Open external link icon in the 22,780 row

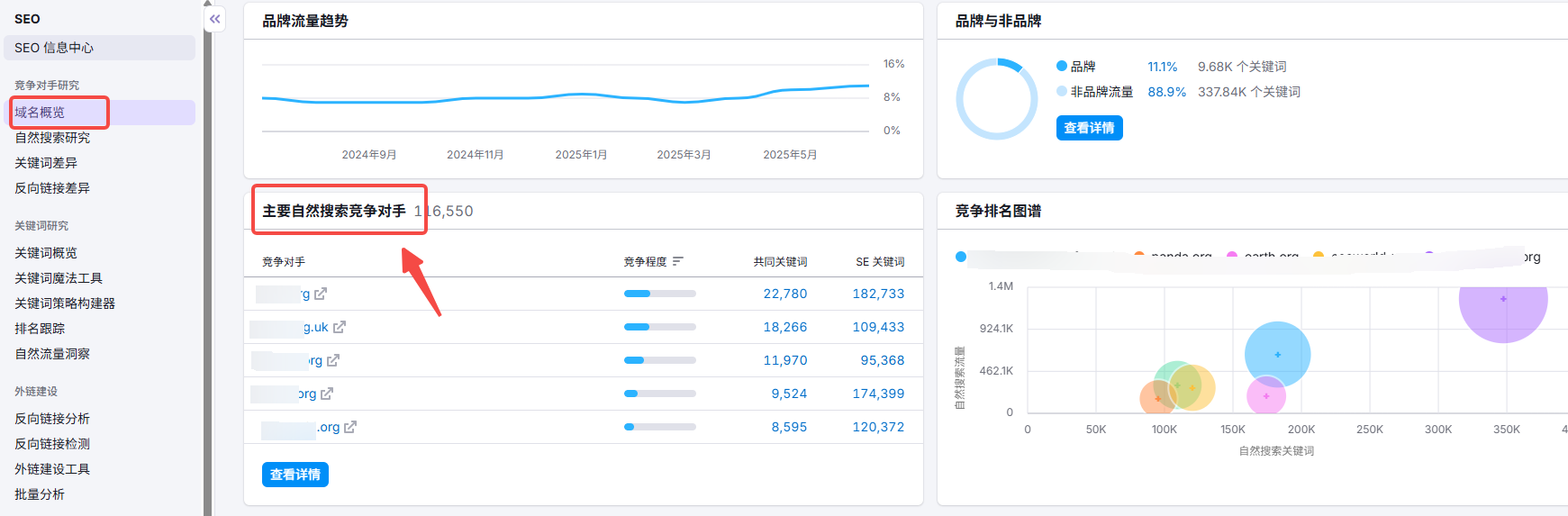pos(321,294)
